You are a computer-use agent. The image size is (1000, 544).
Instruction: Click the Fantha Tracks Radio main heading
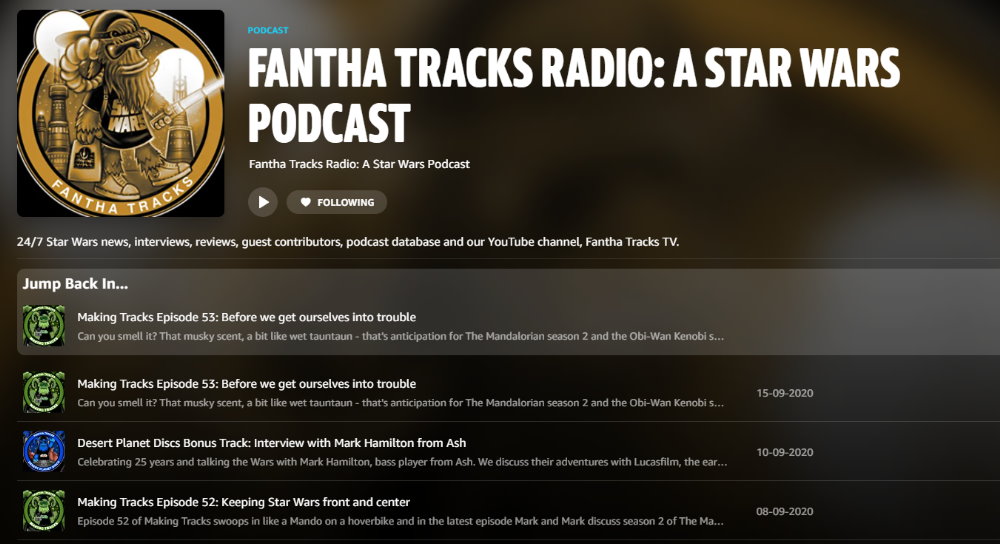point(573,96)
